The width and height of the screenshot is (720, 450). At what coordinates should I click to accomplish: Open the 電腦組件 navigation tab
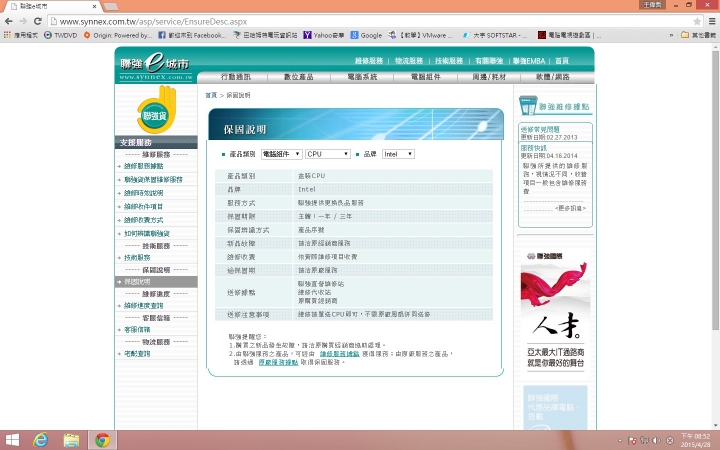pos(426,77)
